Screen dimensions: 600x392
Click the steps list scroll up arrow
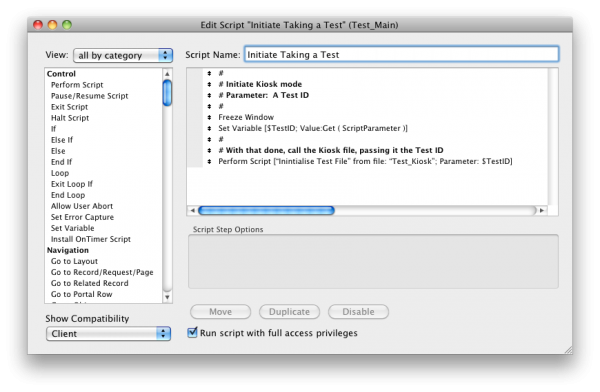[167, 74]
